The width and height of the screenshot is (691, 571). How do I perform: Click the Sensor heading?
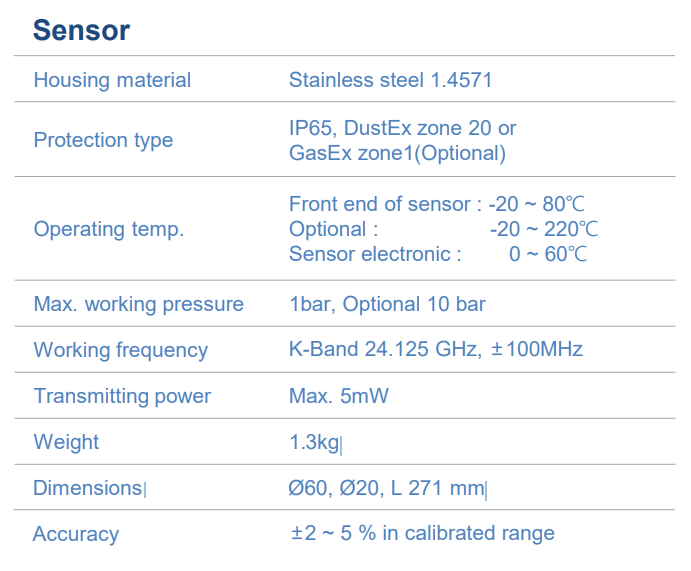(81, 30)
